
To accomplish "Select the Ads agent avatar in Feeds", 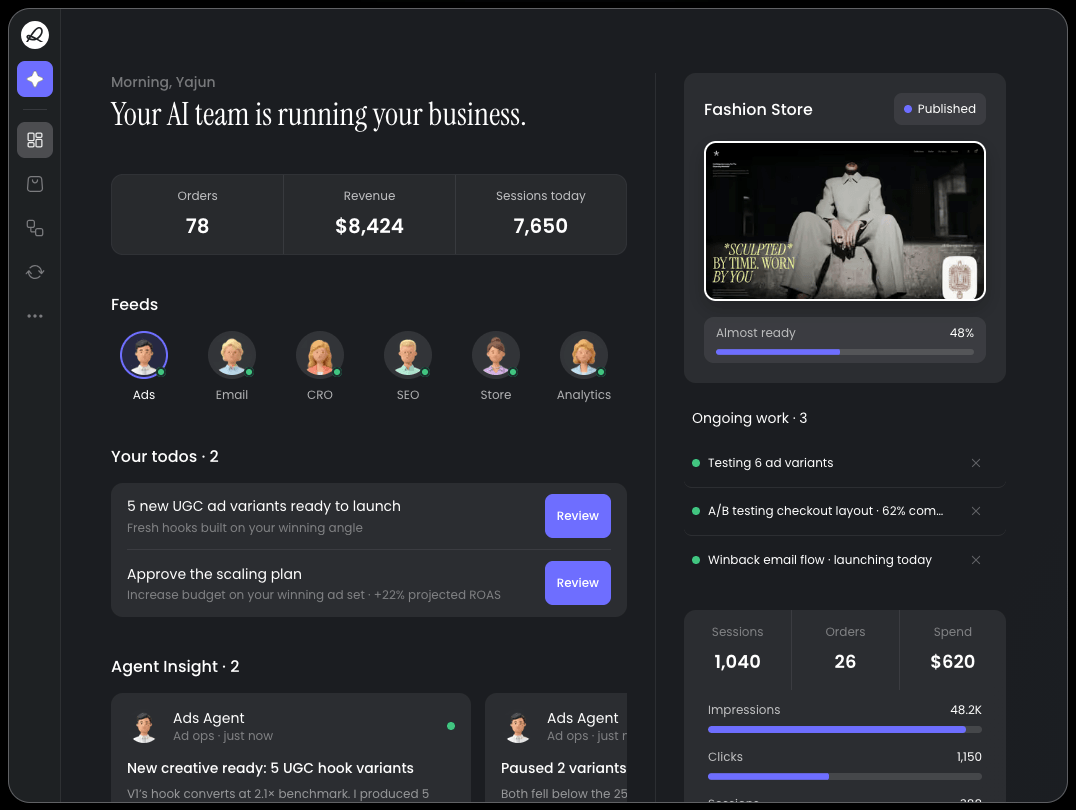I will (144, 355).
